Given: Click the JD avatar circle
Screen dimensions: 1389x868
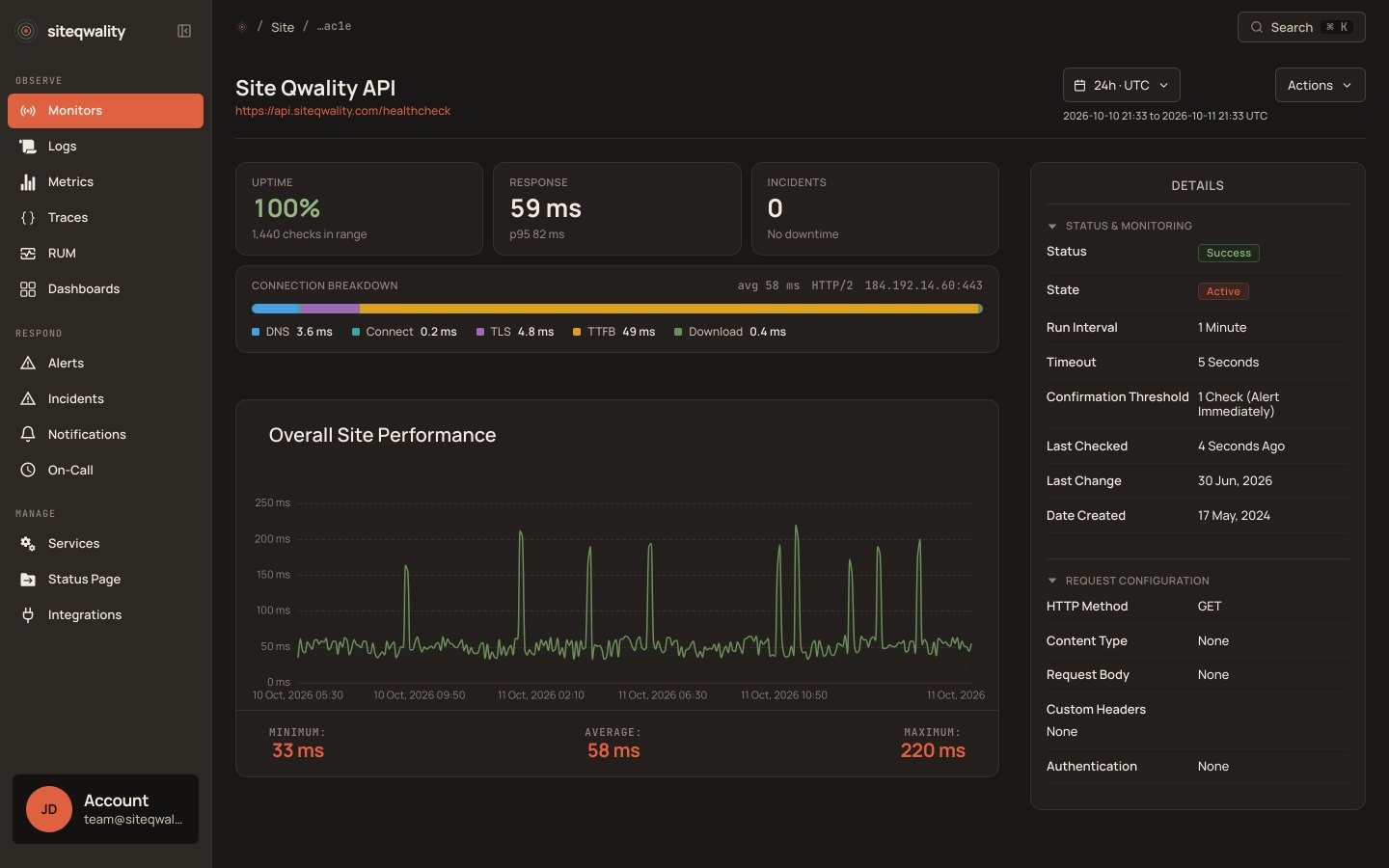Looking at the screenshot, I should click(49, 809).
